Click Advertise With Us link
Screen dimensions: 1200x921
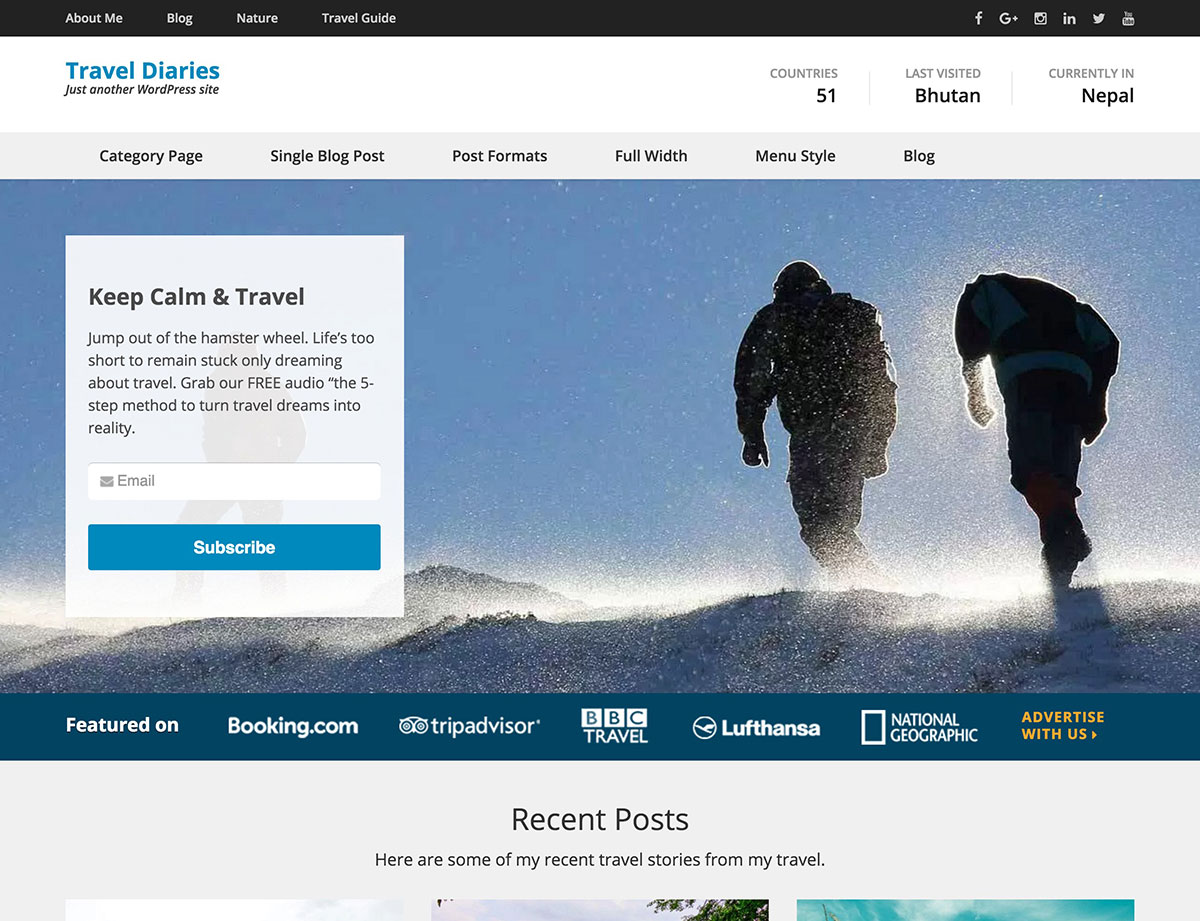coord(1063,725)
